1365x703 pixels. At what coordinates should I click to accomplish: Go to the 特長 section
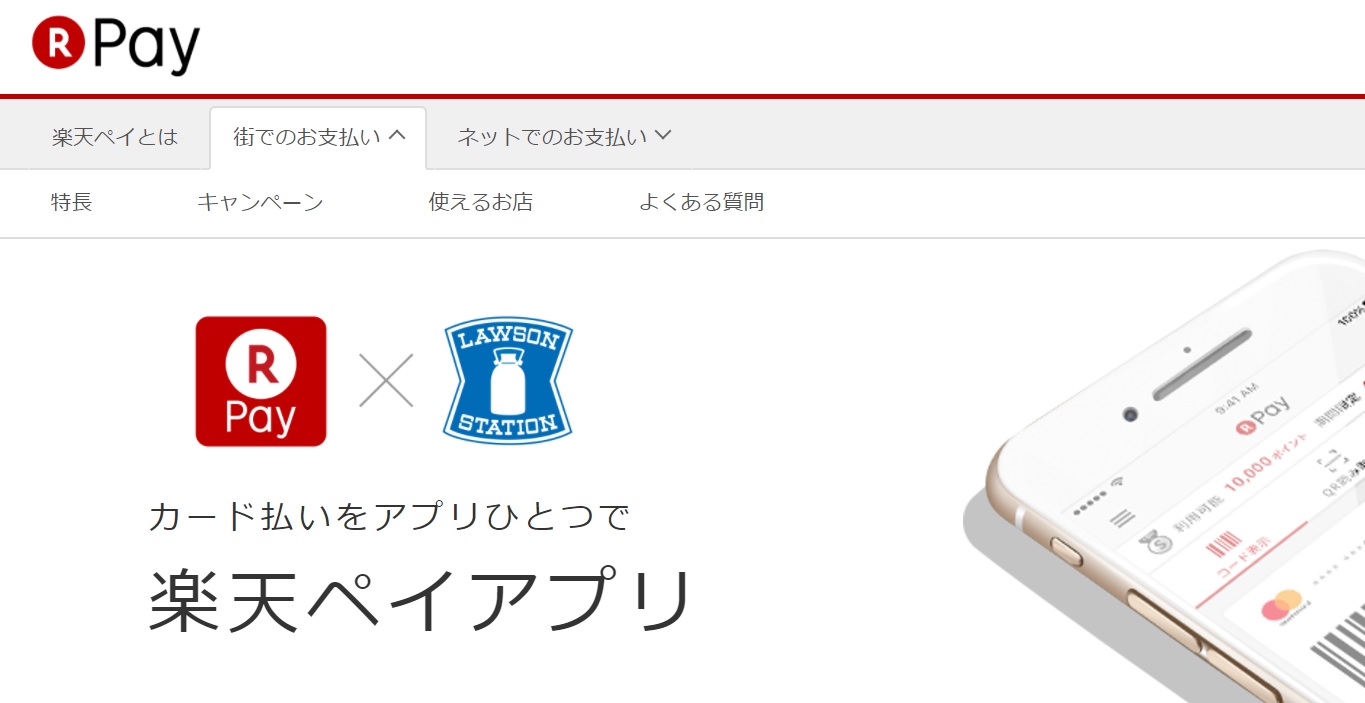[72, 203]
